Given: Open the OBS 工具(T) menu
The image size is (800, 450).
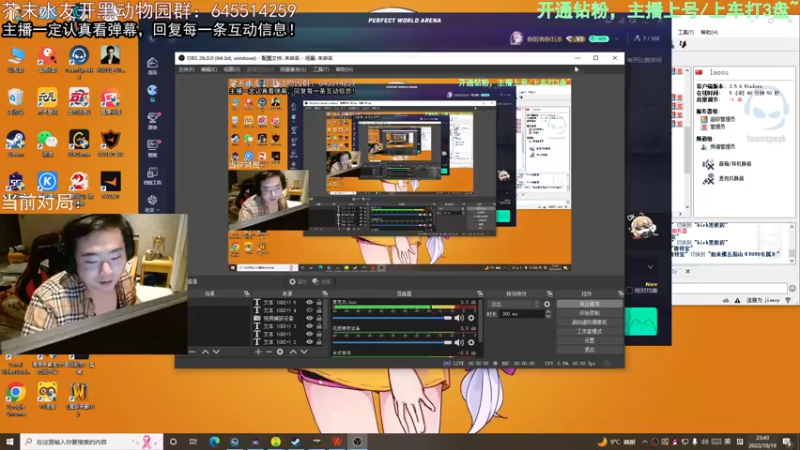Looking at the screenshot, I should 321,69.
